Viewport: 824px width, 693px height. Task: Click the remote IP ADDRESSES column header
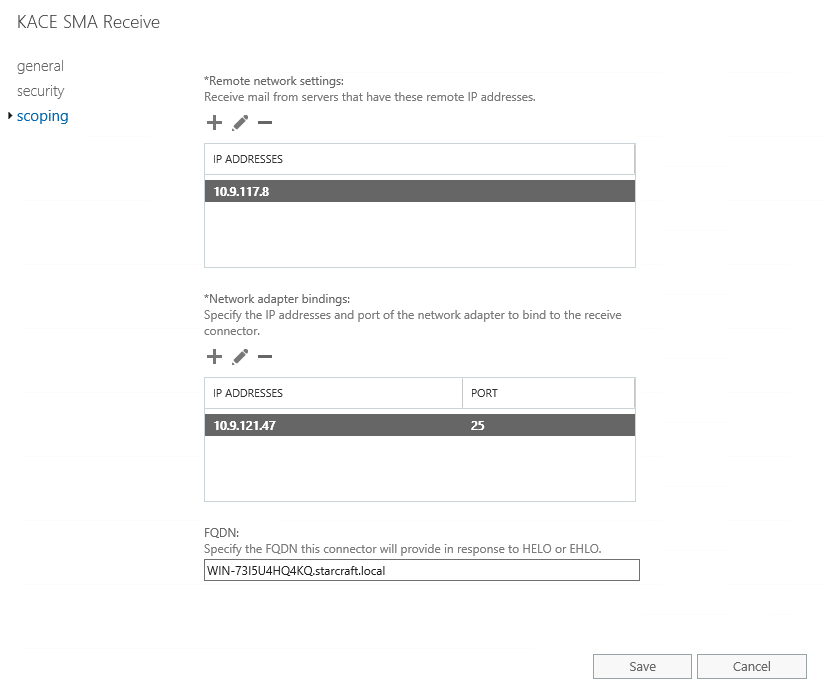pyautogui.click(x=419, y=159)
